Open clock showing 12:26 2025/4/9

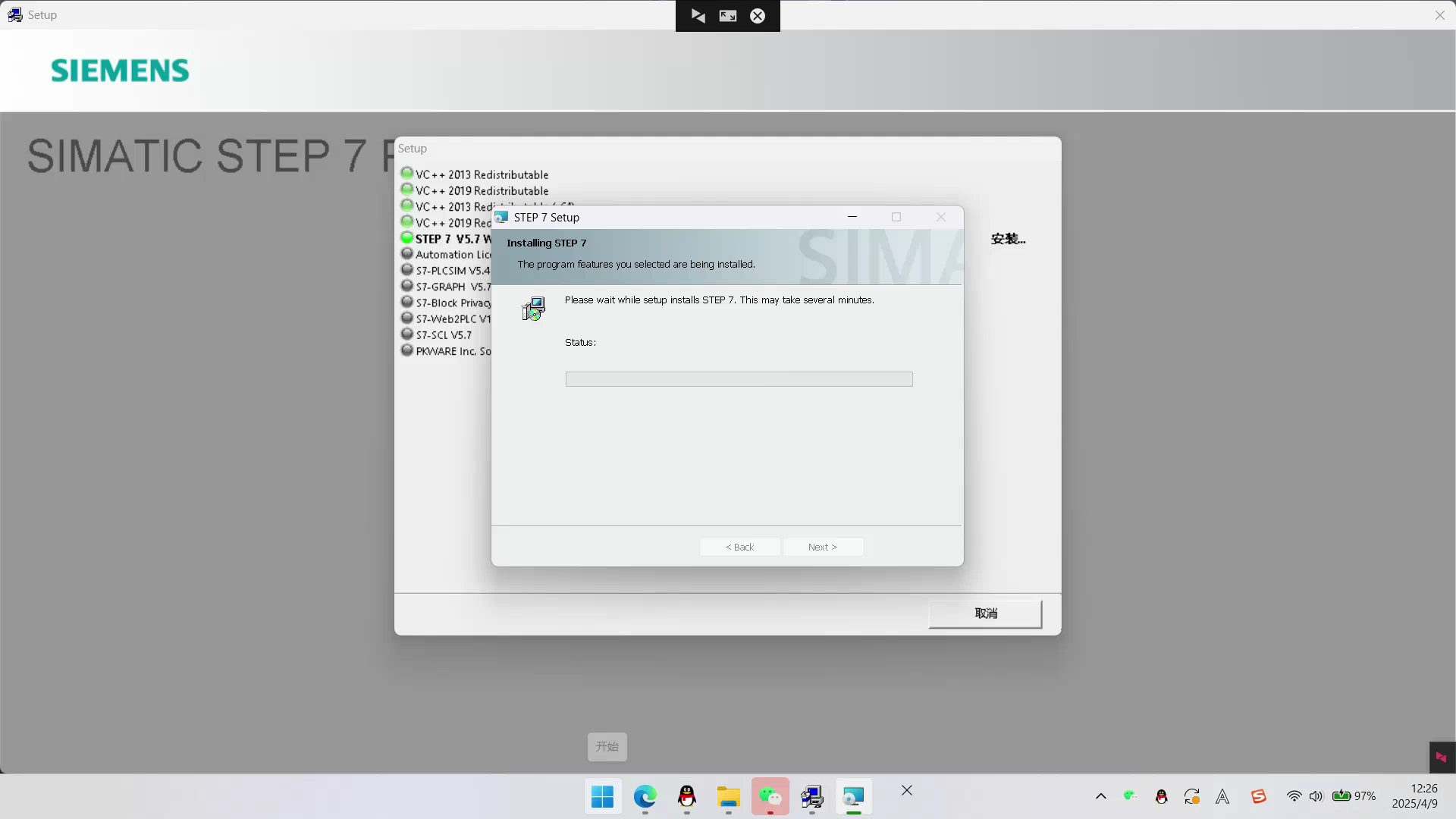pyautogui.click(x=1414, y=796)
